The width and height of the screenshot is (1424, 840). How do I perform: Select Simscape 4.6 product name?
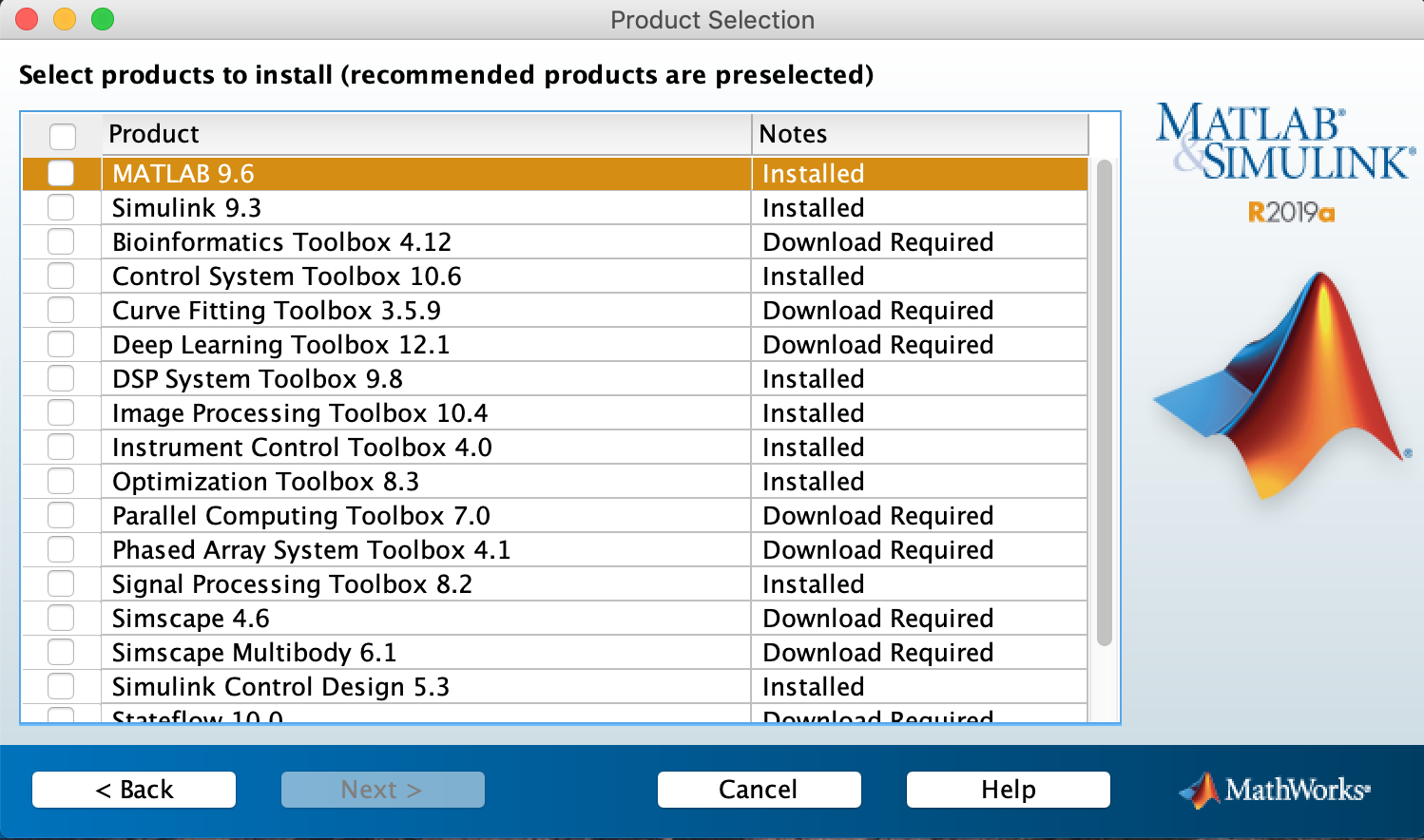pos(191,619)
